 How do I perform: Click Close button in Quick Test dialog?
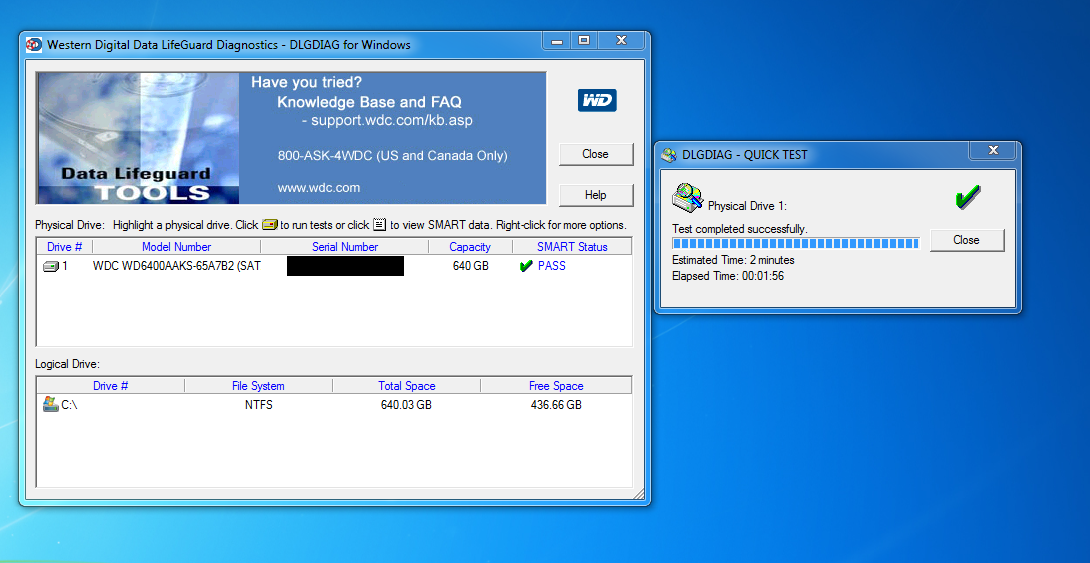coord(966,240)
